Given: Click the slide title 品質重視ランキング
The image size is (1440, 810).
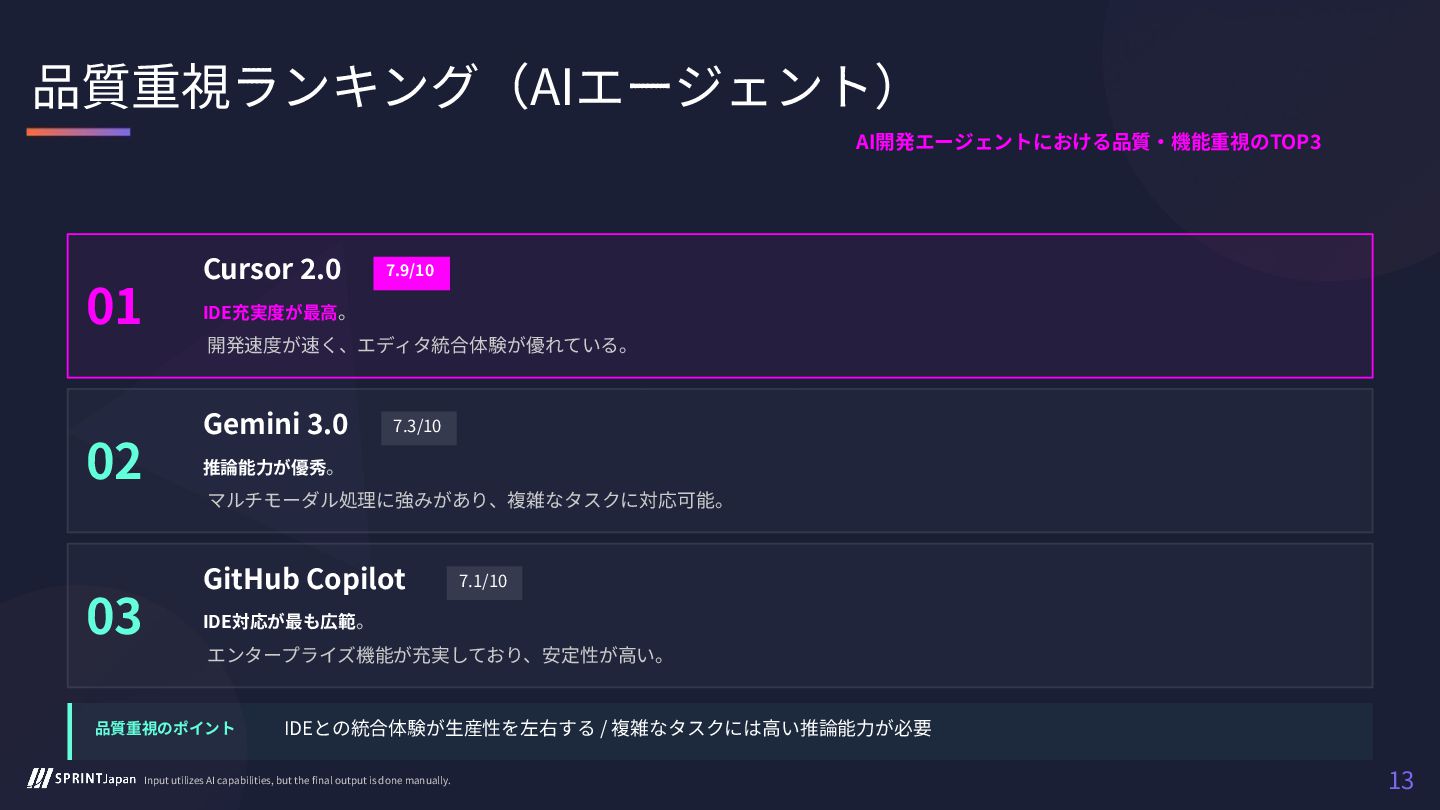Looking at the screenshot, I should [x=254, y=86].
